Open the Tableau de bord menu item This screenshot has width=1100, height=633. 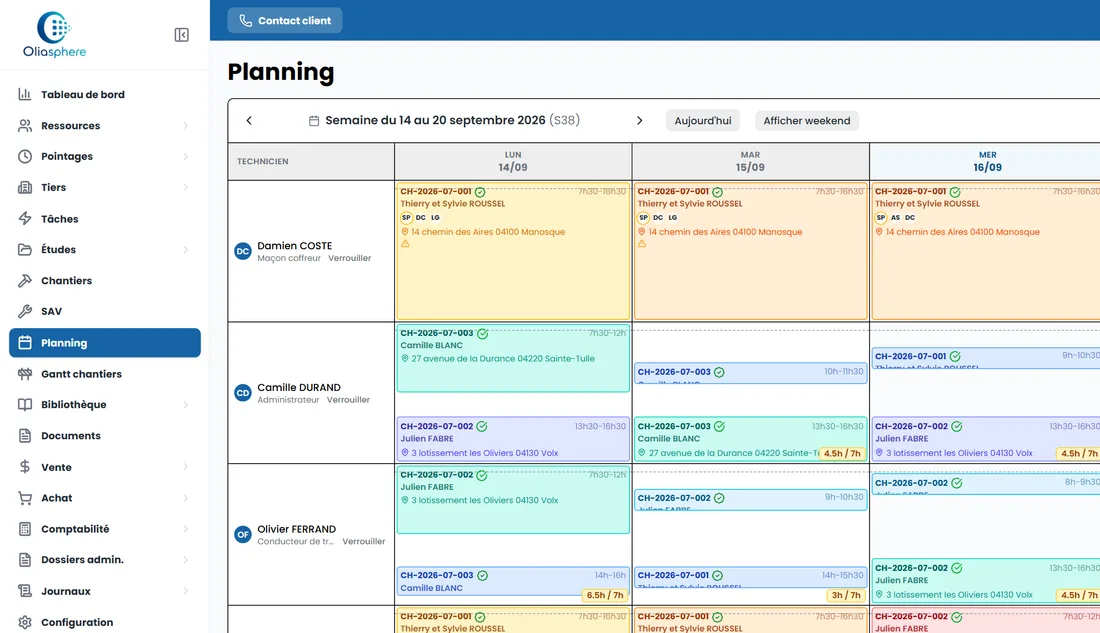point(105,94)
